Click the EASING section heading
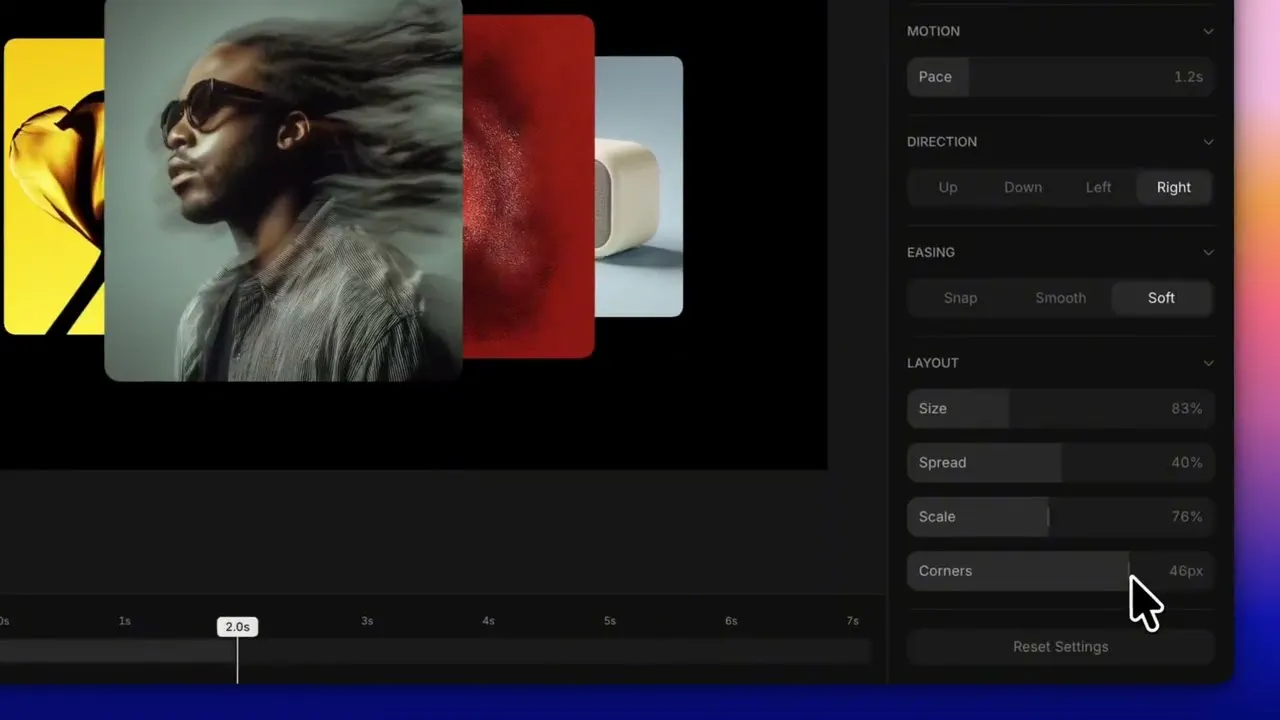 coord(931,252)
